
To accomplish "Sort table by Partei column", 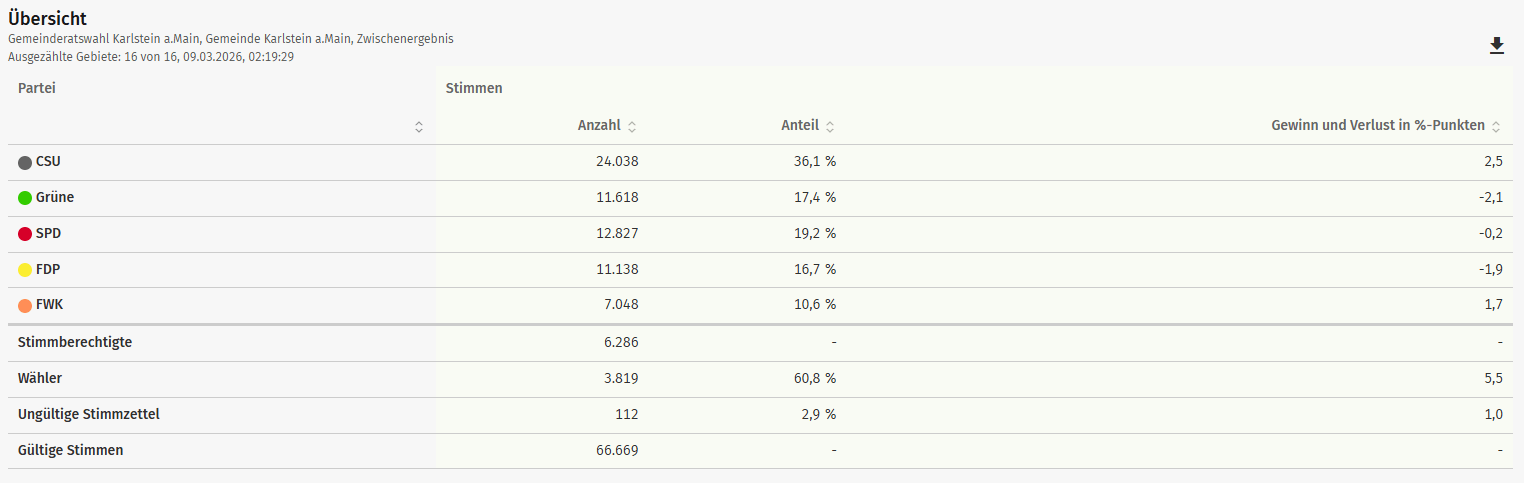I will pyautogui.click(x=419, y=127).
